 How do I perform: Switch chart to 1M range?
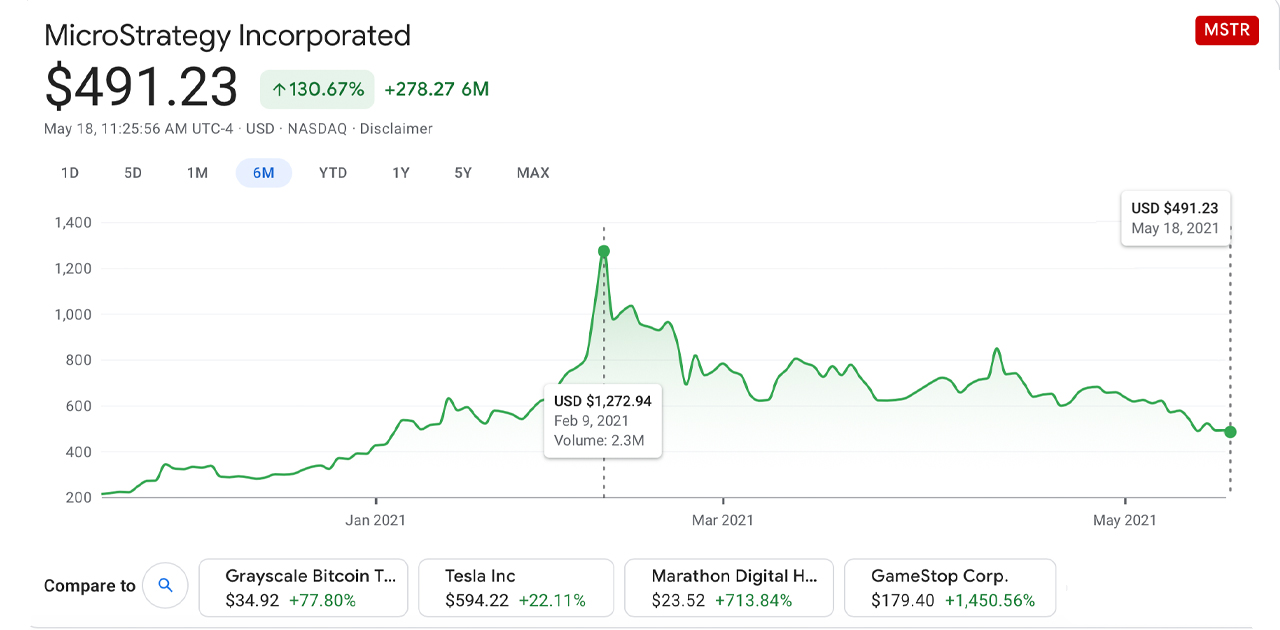click(197, 173)
